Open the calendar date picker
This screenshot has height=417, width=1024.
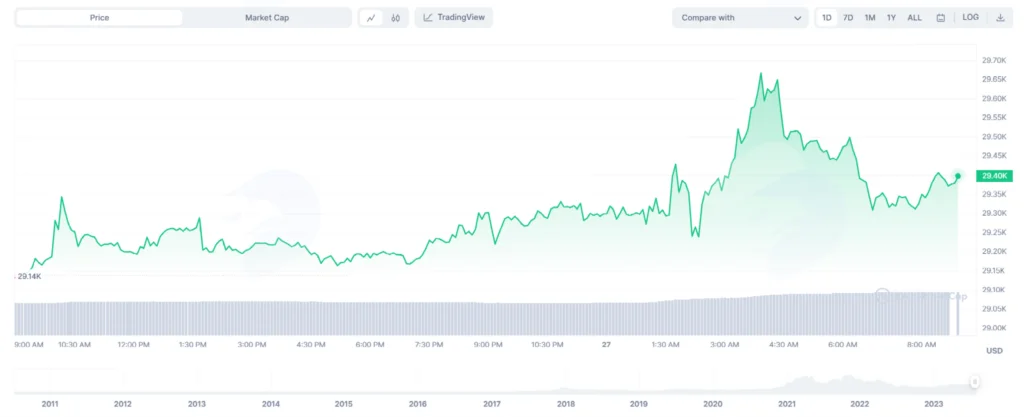(940, 18)
